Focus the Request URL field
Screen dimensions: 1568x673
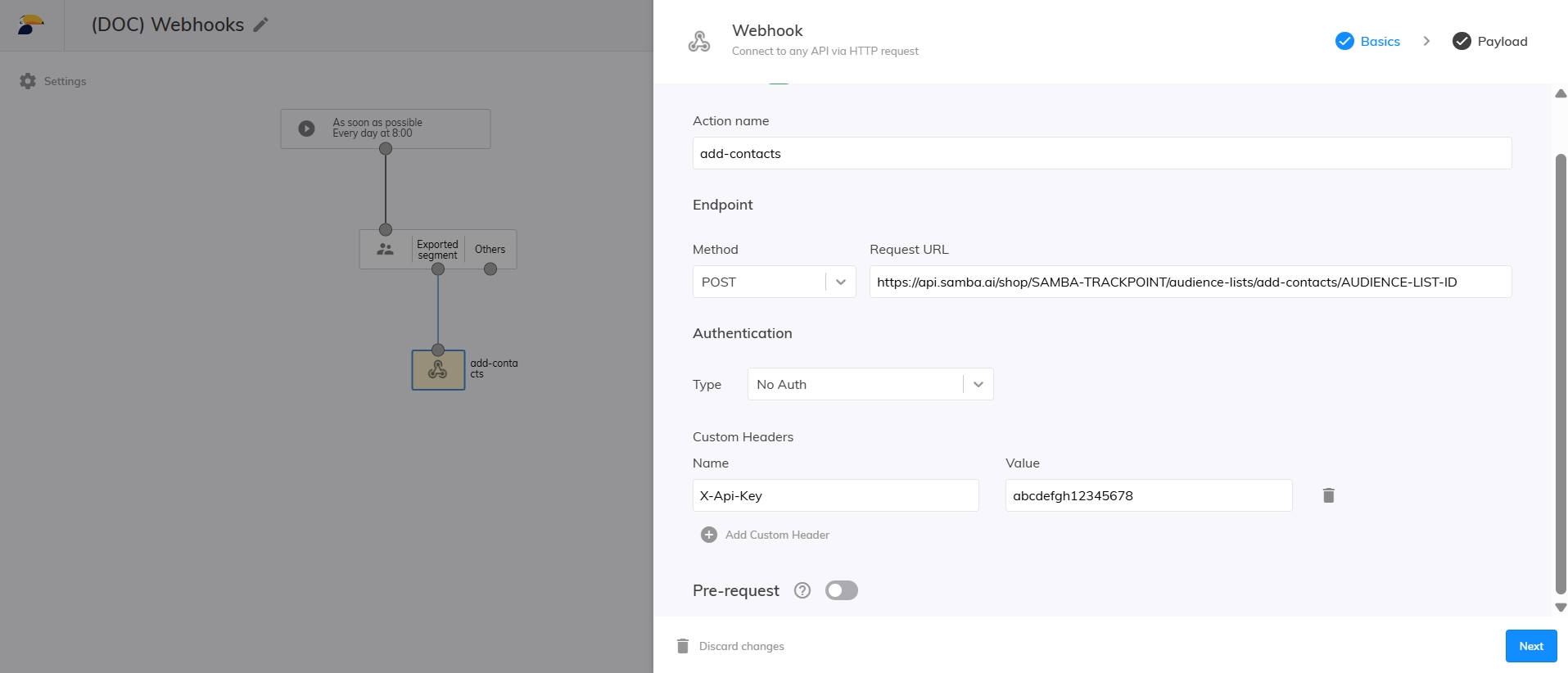(x=1190, y=282)
